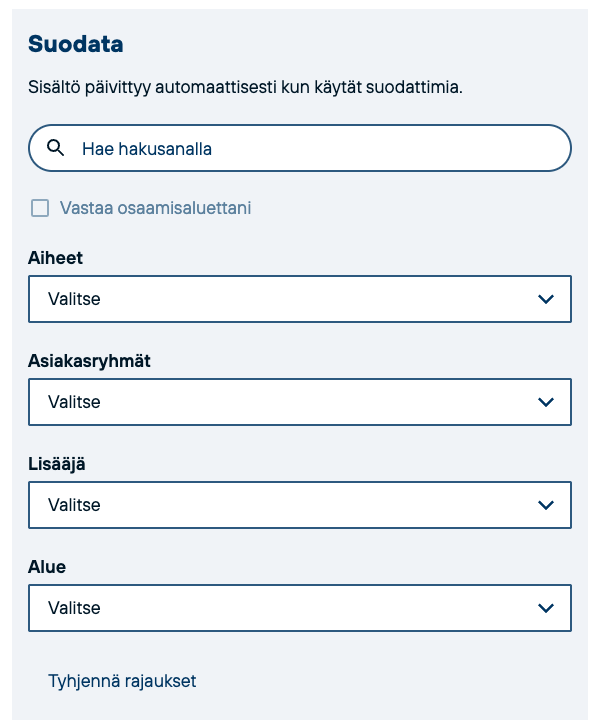The image size is (595, 724).
Task: Click the chevron arrow in Alue dropdown
Action: [546, 608]
